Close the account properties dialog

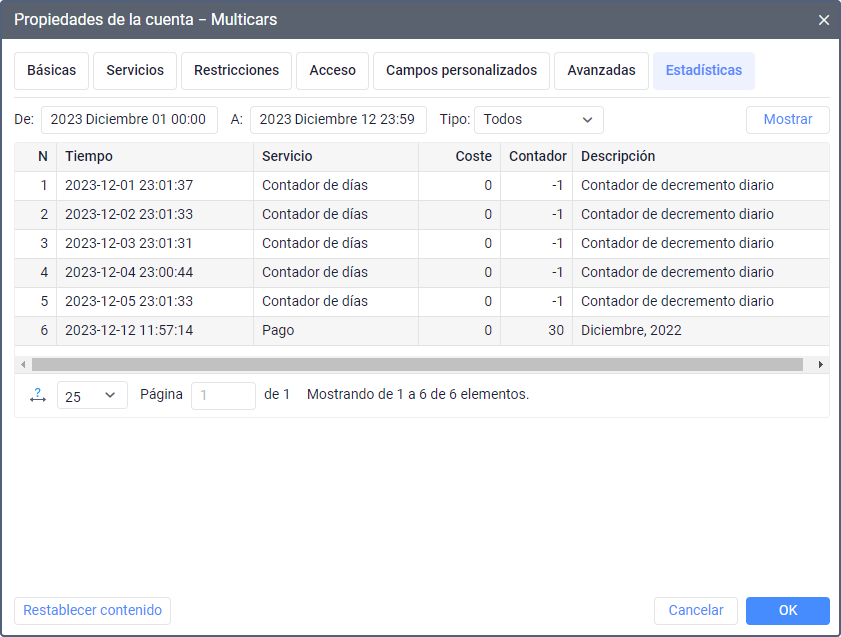point(824,20)
